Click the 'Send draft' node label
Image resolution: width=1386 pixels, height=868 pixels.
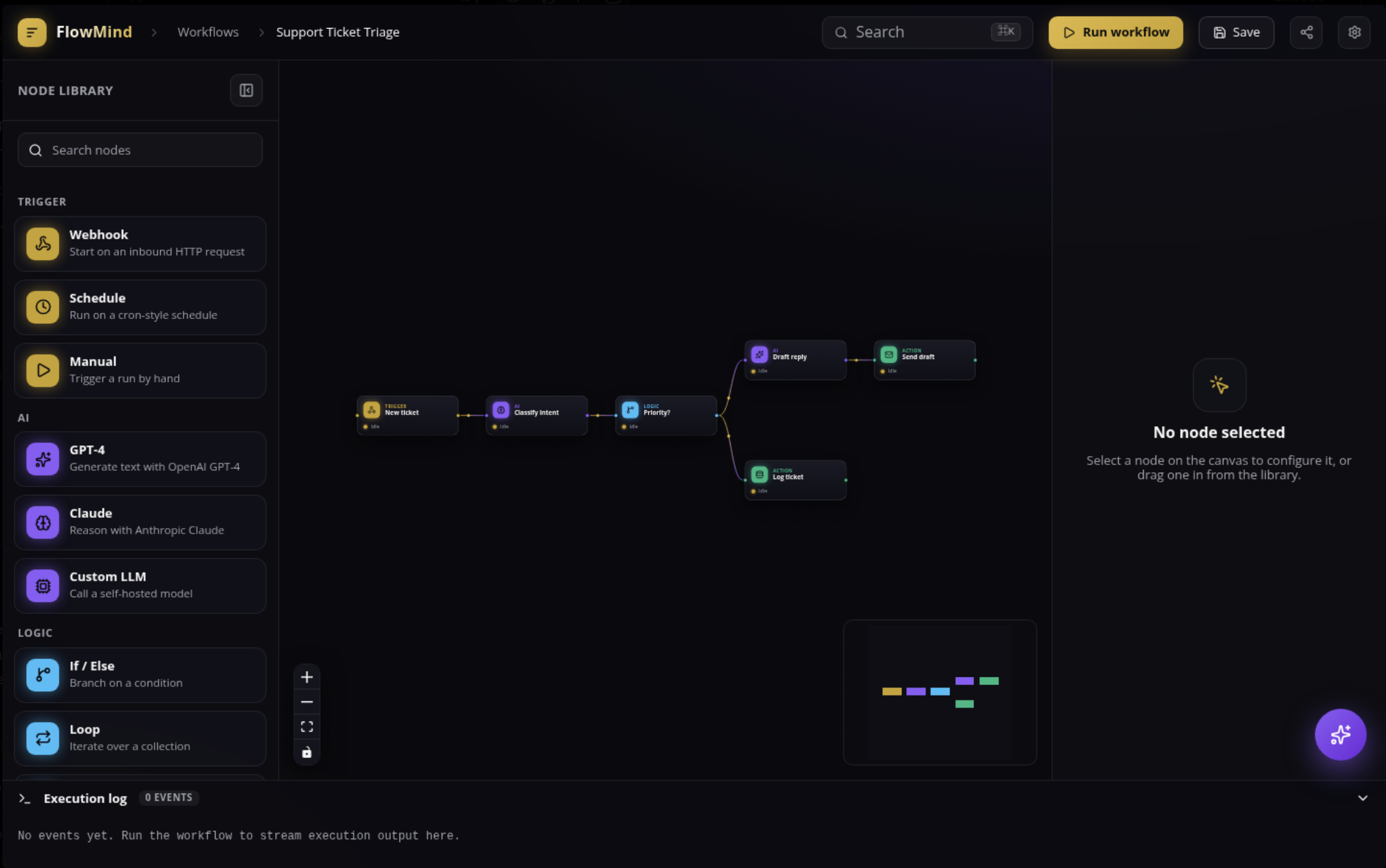click(918, 357)
